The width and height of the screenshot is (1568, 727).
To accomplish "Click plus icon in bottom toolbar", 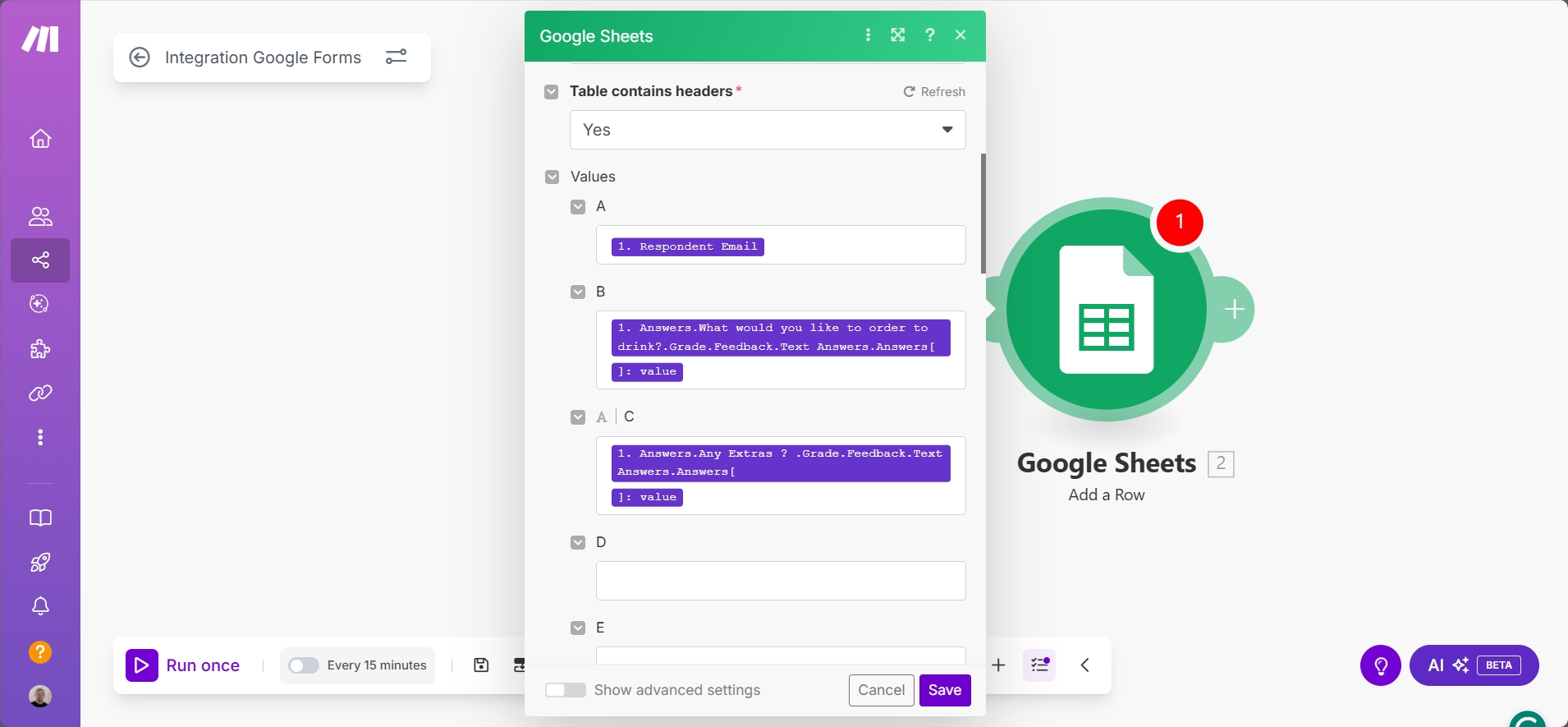I will tap(998, 665).
